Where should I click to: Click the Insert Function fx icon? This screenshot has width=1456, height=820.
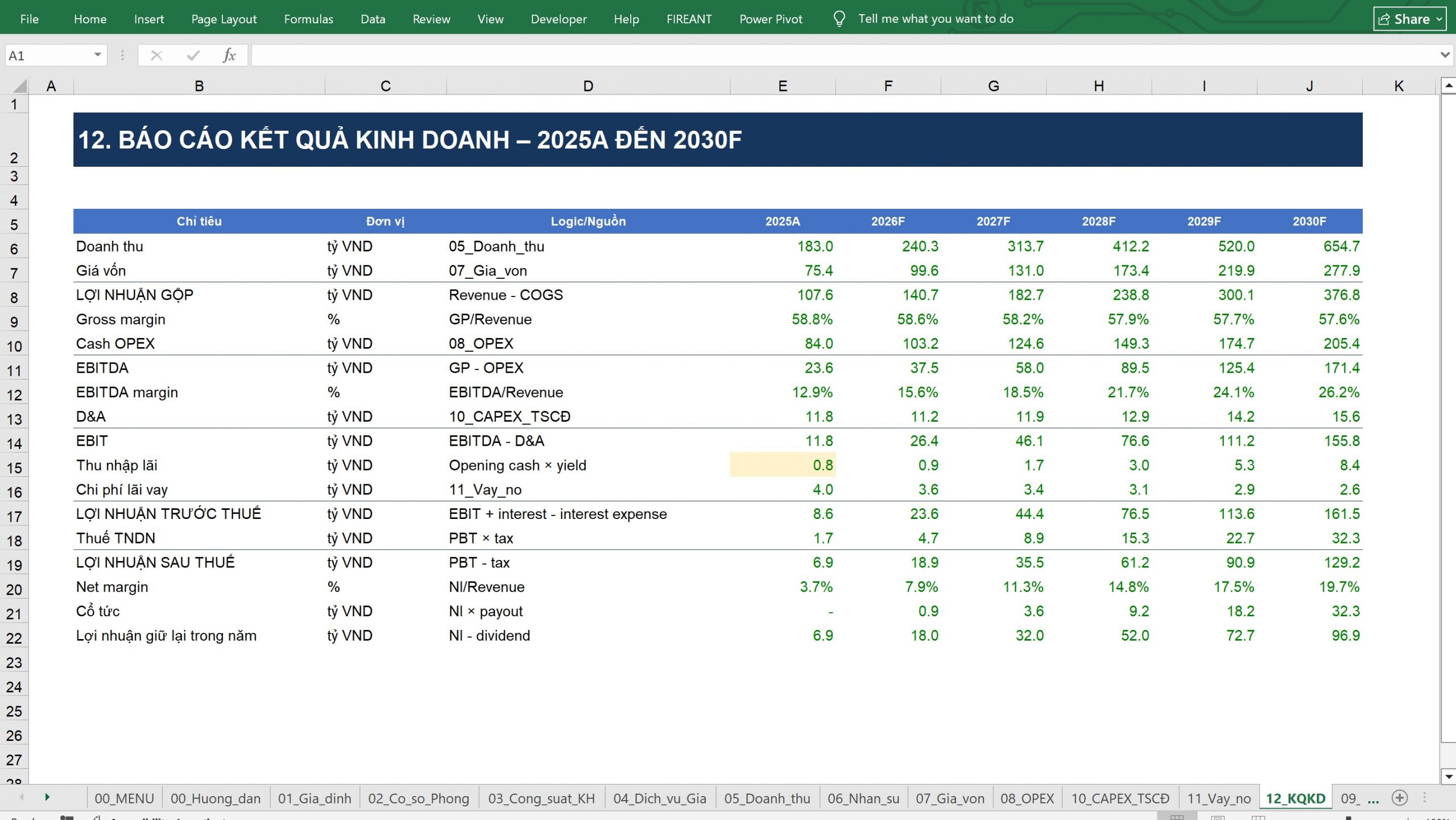click(229, 55)
